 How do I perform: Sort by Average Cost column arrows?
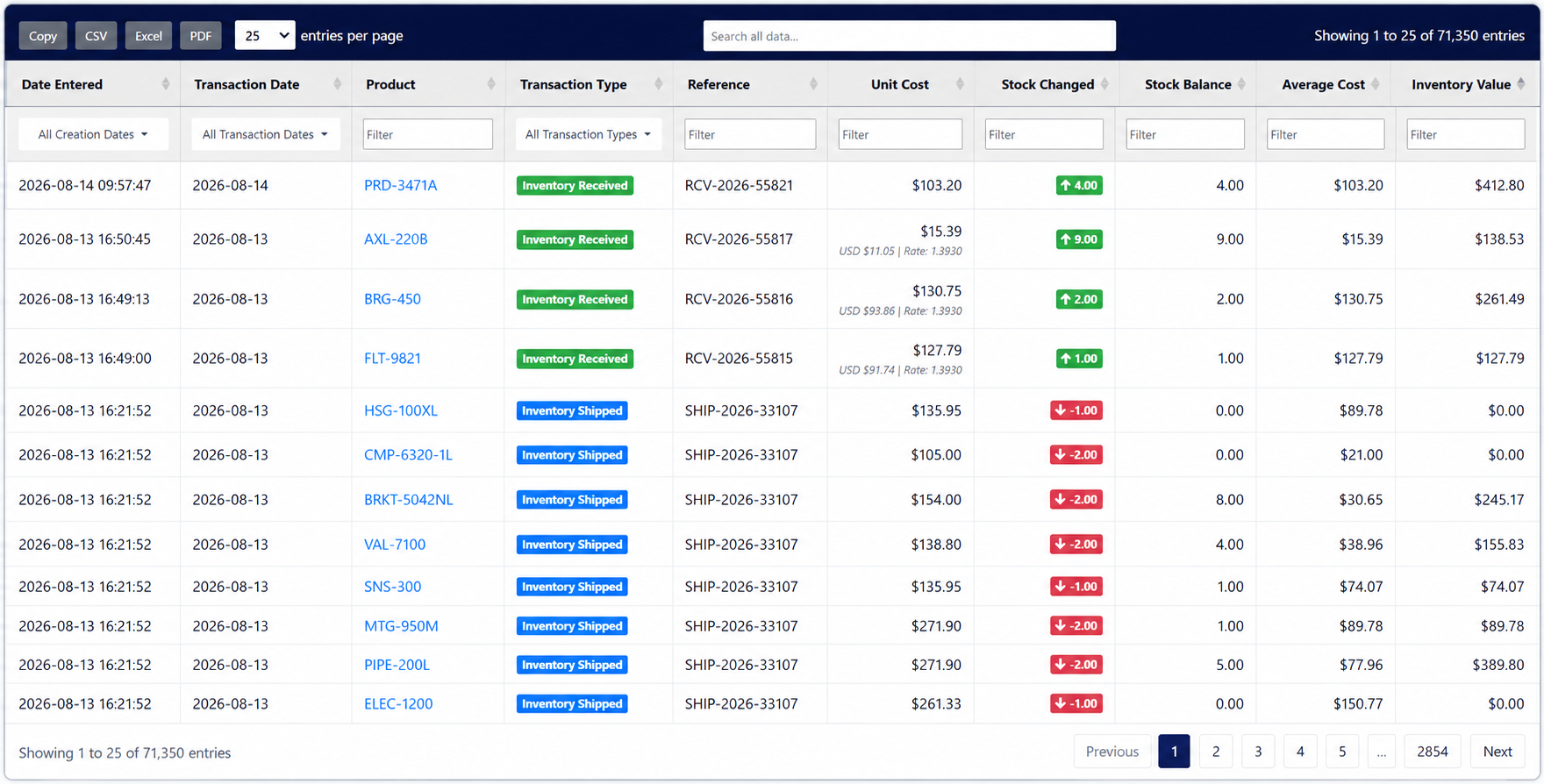click(x=1376, y=84)
